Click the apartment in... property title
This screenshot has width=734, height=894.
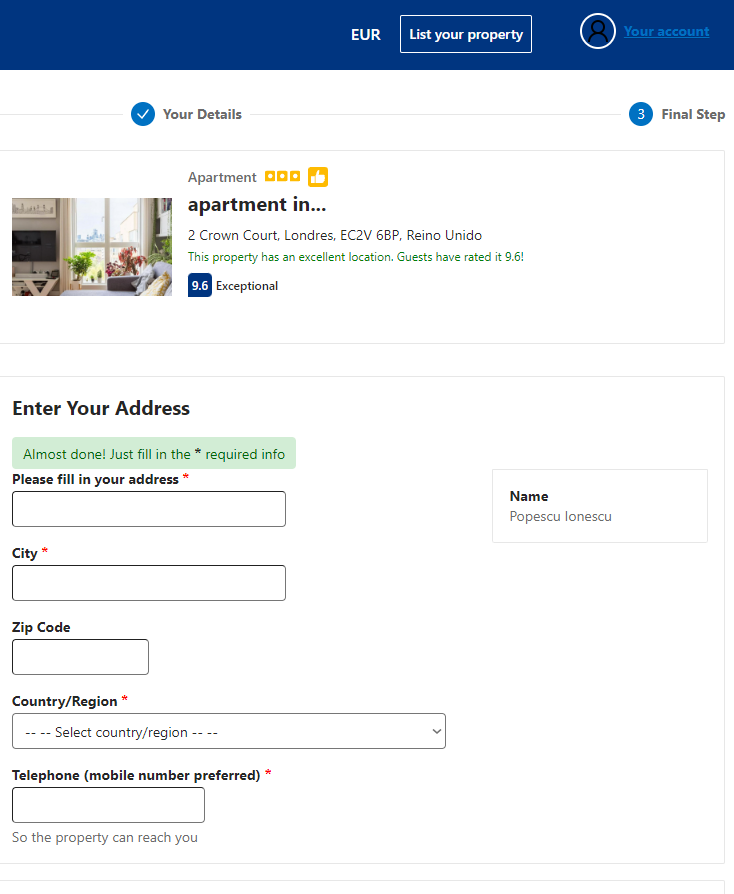[x=257, y=205]
